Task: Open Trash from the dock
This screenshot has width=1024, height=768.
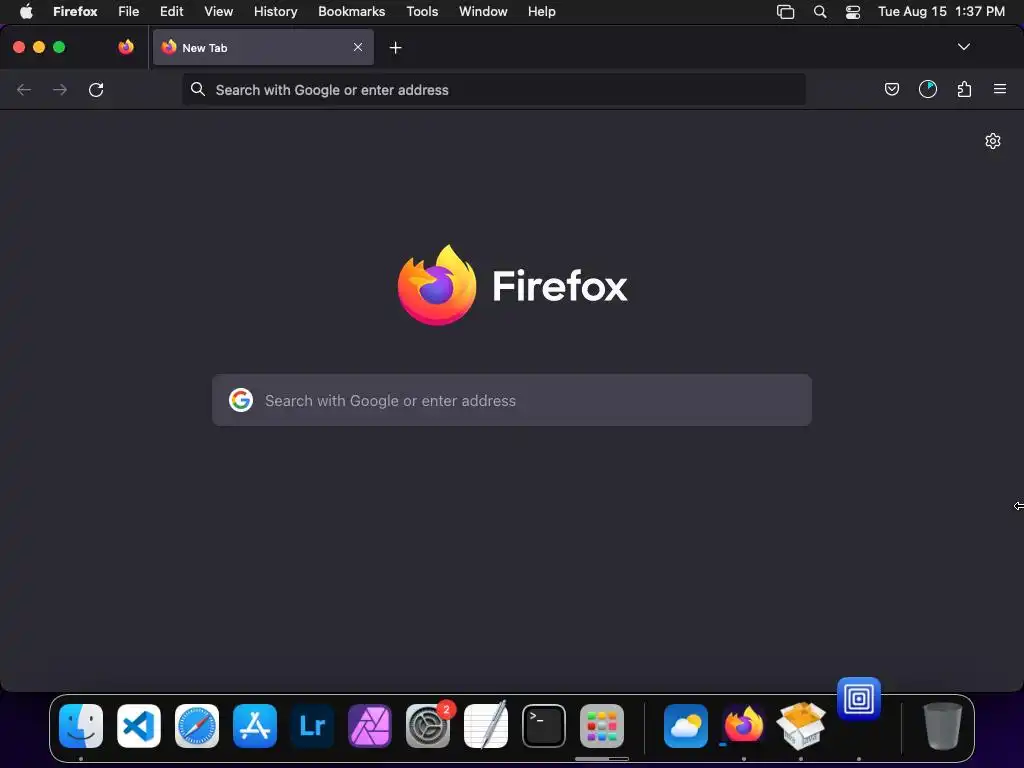Action: [x=942, y=726]
